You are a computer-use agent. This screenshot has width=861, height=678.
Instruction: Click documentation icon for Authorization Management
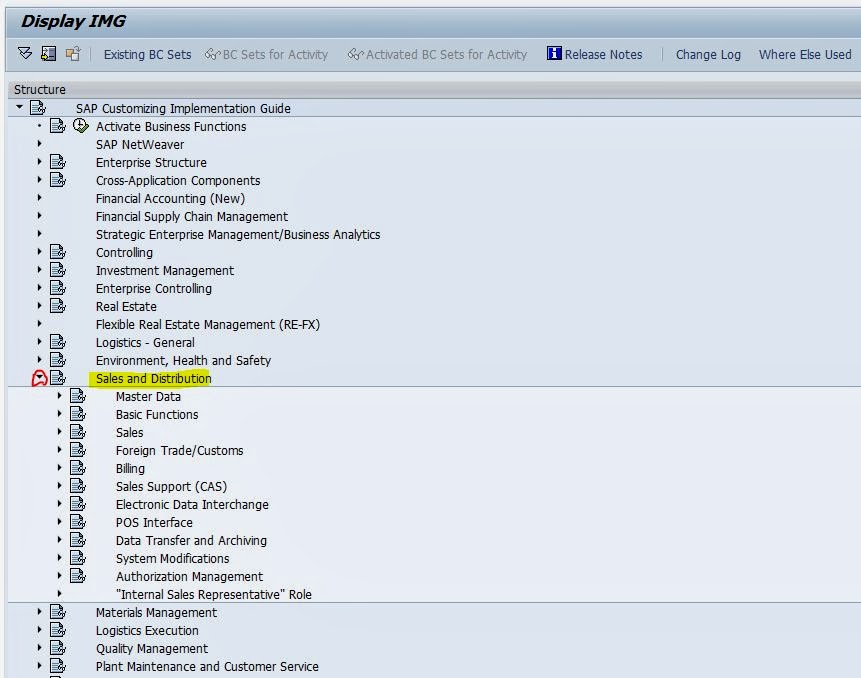pyautogui.click(x=77, y=576)
